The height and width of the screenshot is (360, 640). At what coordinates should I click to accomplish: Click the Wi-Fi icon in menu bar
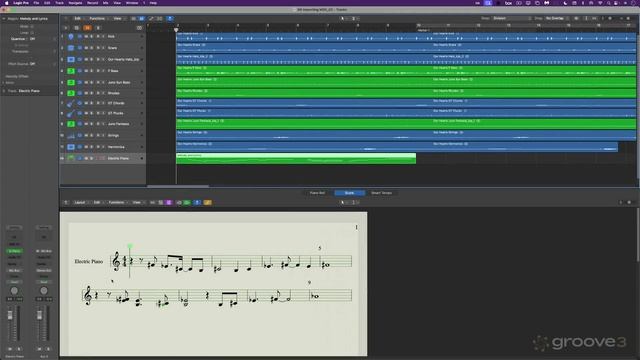(600, 3)
